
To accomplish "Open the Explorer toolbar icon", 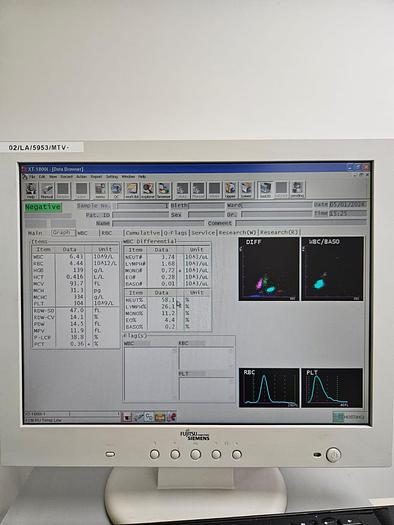I will 148,190.
